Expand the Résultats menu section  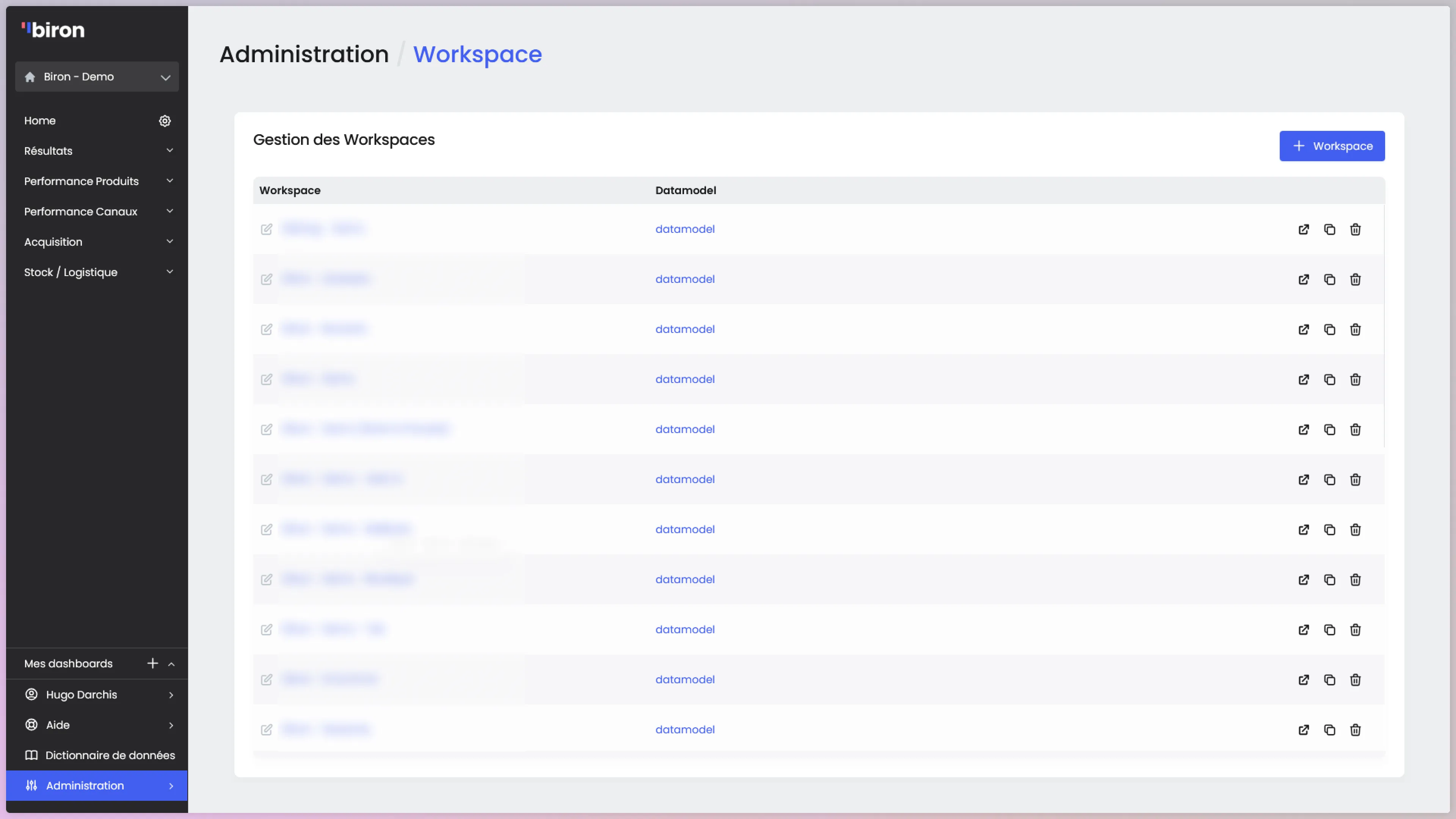point(97,151)
